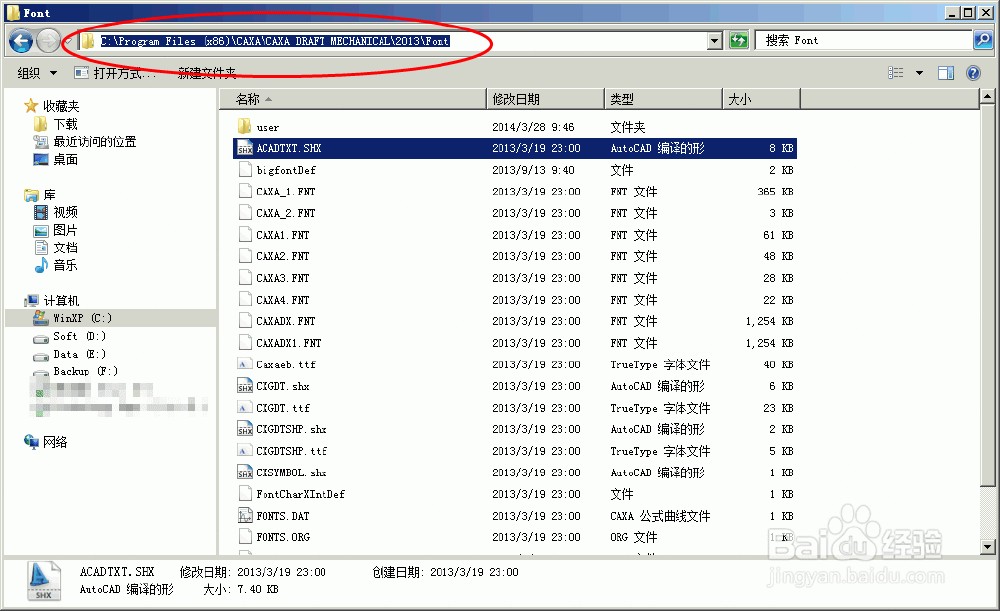Click the CXGDTSHP.ttf font icon
This screenshot has width=1000, height=611.
(244, 452)
